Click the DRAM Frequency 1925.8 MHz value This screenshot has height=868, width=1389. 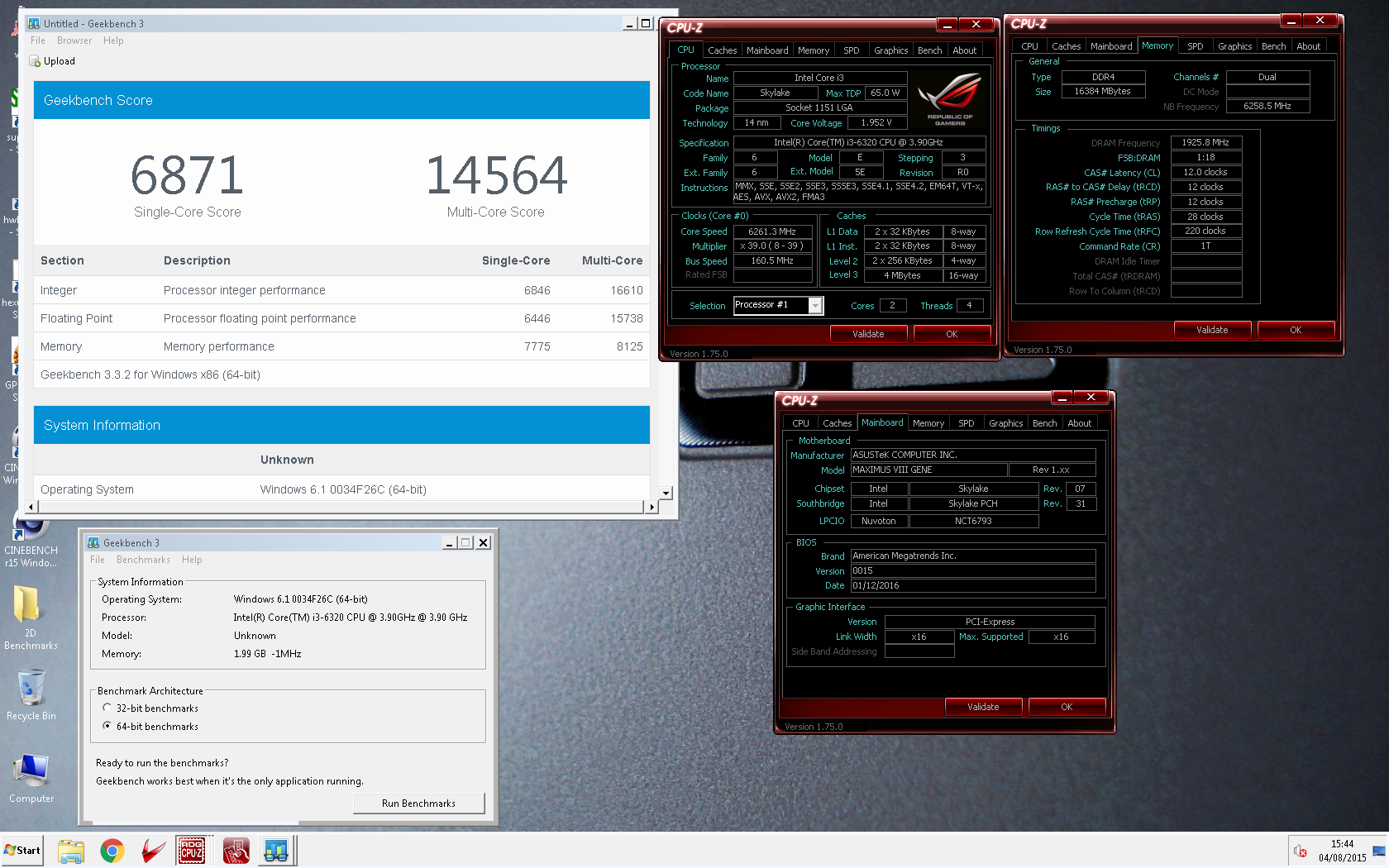[x=1205, y=142]
